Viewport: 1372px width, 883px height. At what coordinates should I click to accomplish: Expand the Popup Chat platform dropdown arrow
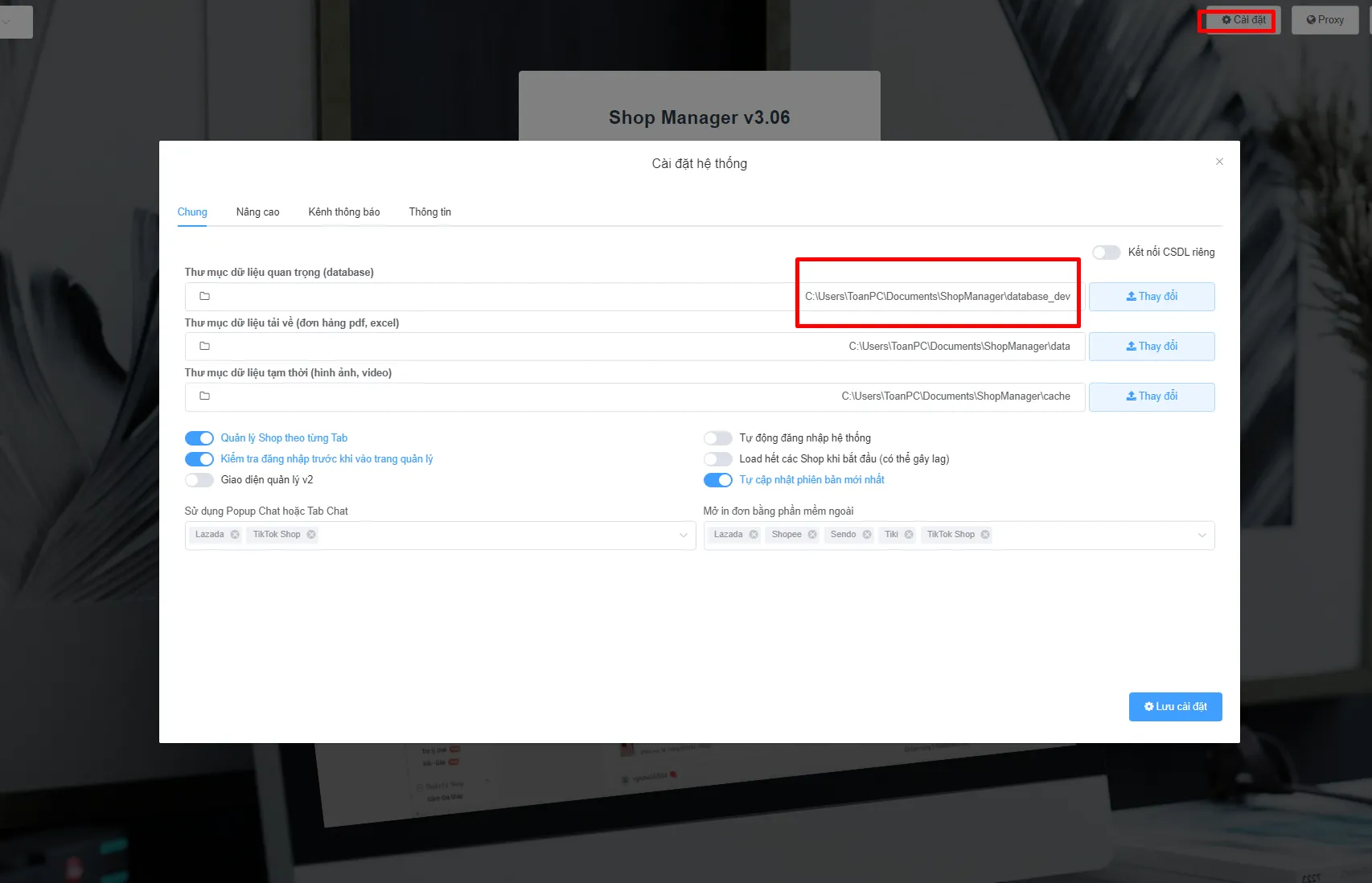(x=683, y=536)
